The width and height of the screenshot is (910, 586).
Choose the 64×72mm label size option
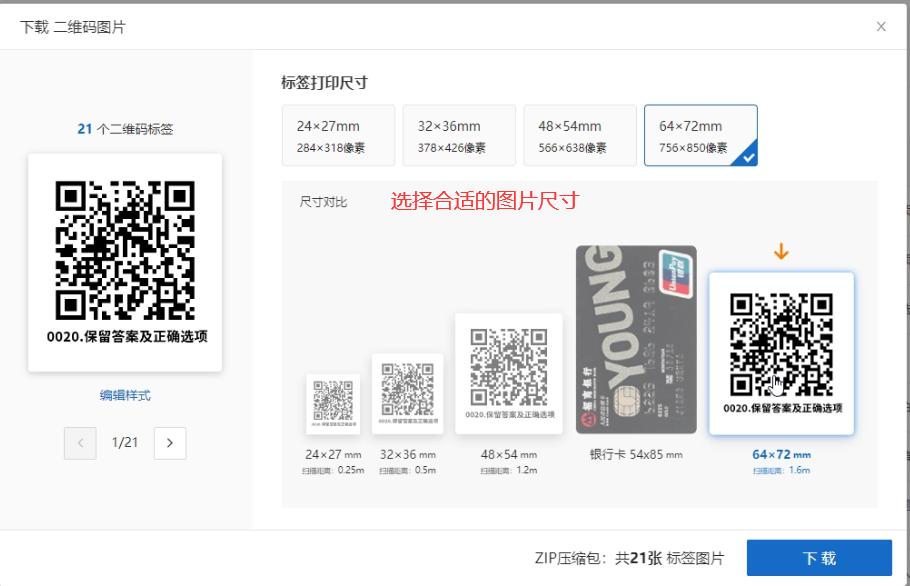tap(700, 135)
